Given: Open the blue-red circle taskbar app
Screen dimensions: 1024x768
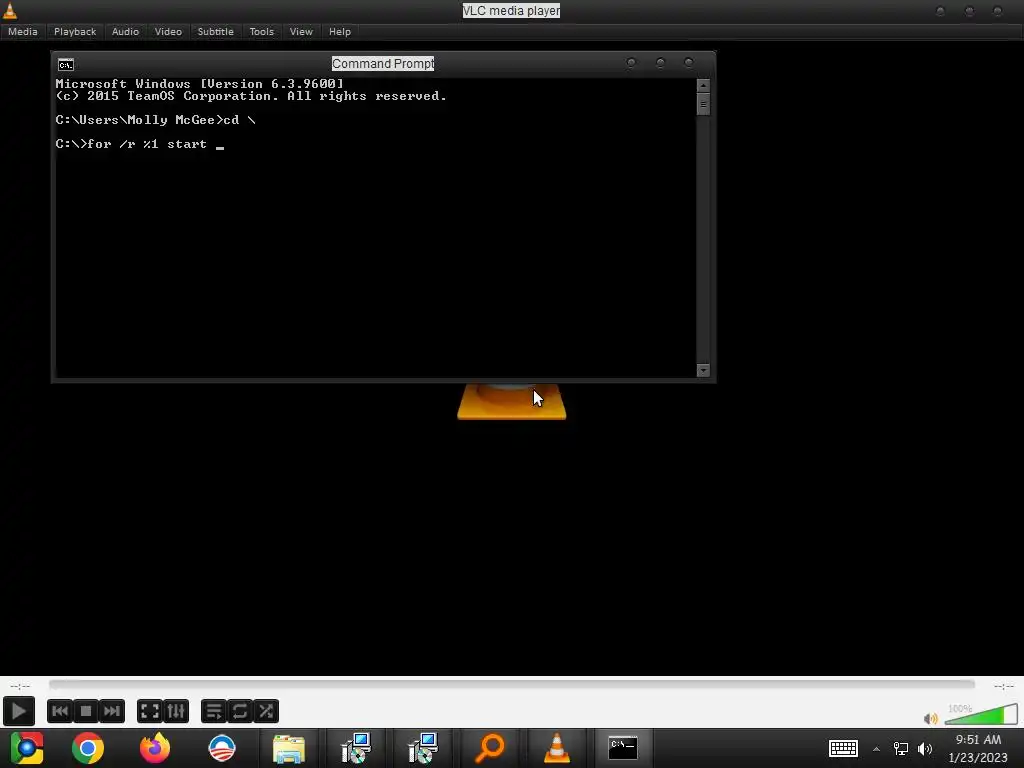Looking at the screenshot, I should click(x=222, y=748).
